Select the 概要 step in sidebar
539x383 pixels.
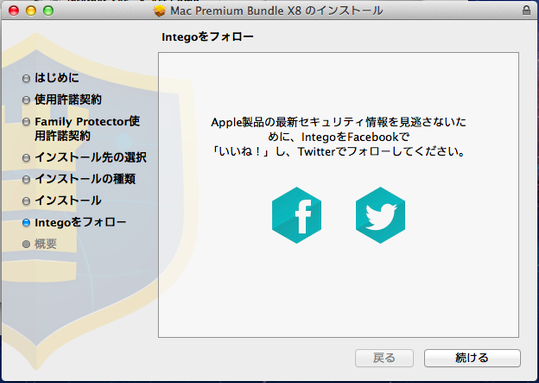click(45, 244)
